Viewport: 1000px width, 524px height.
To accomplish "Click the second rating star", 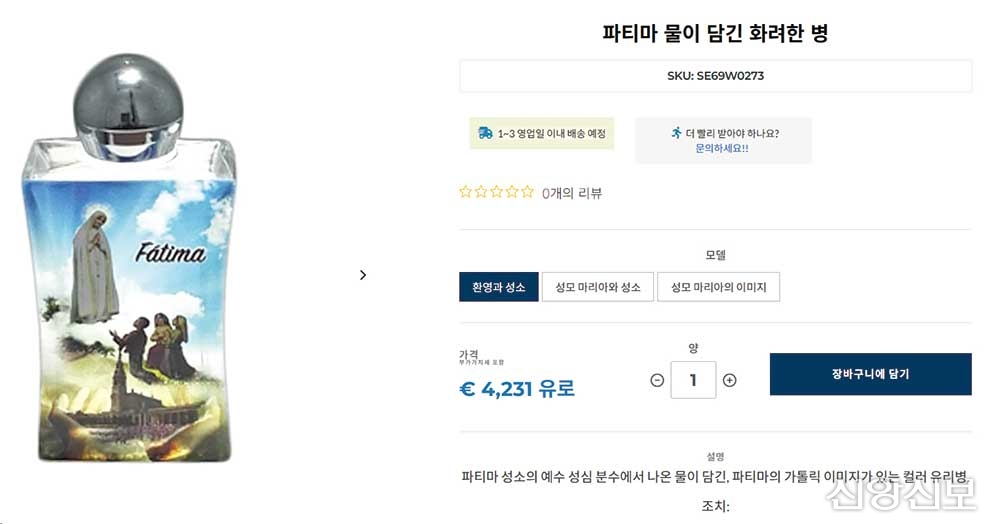I will (481, 192).
